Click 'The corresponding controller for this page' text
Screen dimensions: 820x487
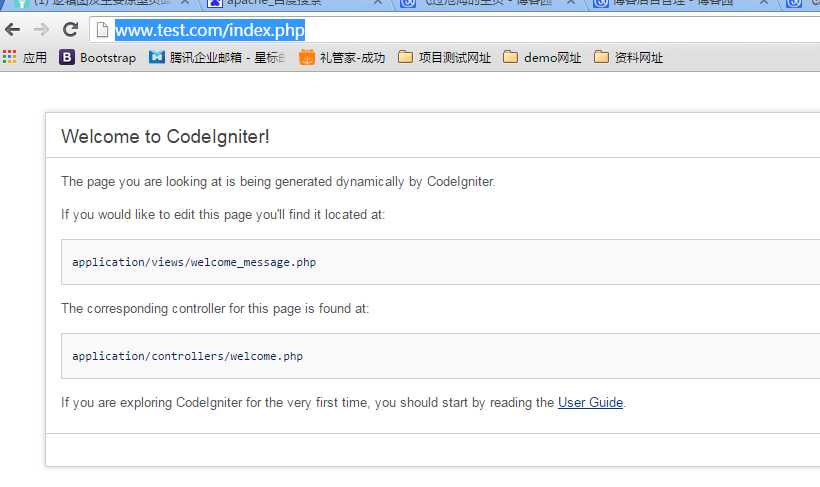[x=215, y=309]
